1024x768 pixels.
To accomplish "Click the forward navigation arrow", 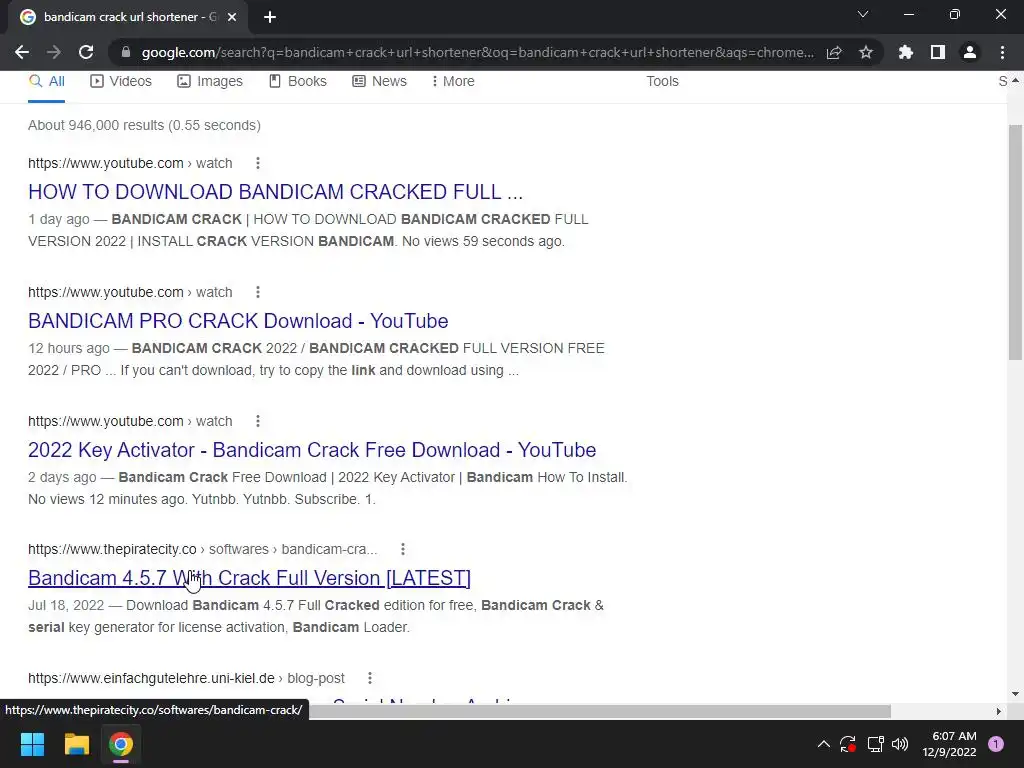I will [x=54, y=52].
